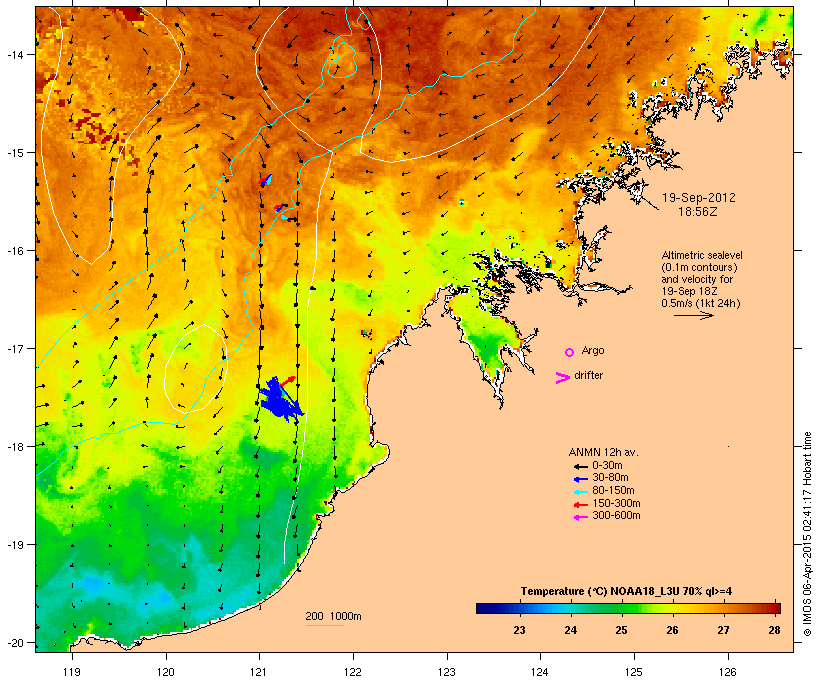This screenshot has height=680, width=820.
Task: Click the longitude axis label 124
Action: click(x=540, y=672)
